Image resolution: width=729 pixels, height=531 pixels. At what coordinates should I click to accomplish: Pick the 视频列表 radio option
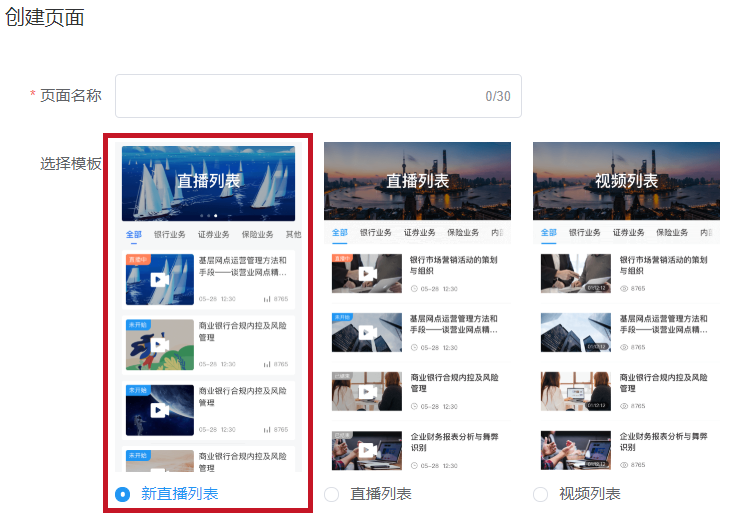pos(541,494)
